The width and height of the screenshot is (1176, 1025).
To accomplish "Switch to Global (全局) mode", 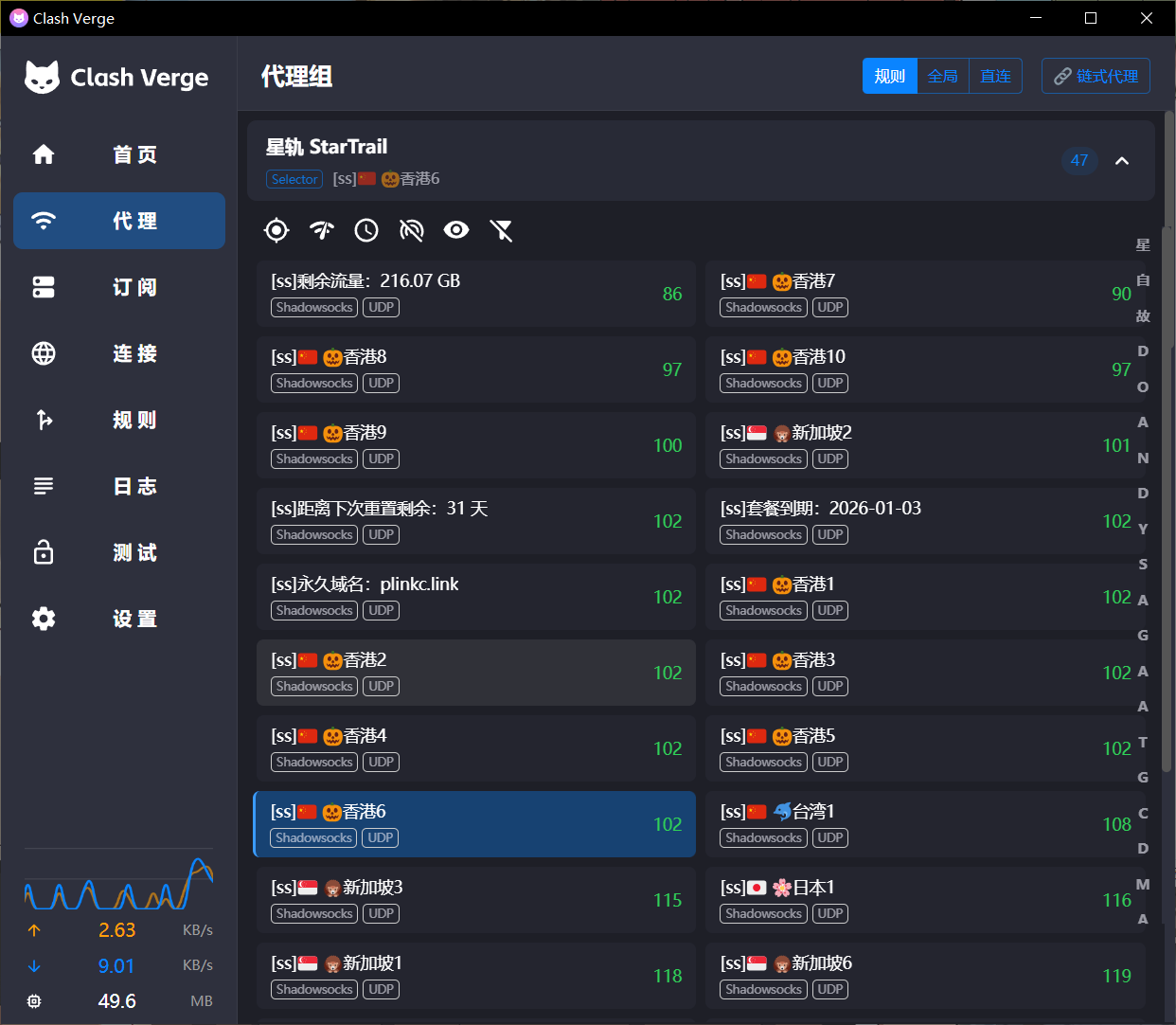I will click(942, 76).
